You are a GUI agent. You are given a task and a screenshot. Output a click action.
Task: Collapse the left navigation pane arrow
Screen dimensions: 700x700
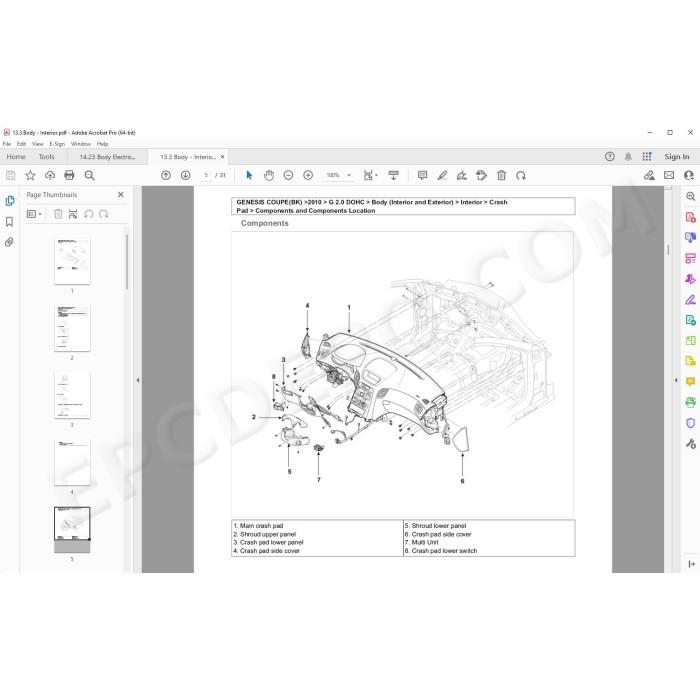tap(138, 380)
